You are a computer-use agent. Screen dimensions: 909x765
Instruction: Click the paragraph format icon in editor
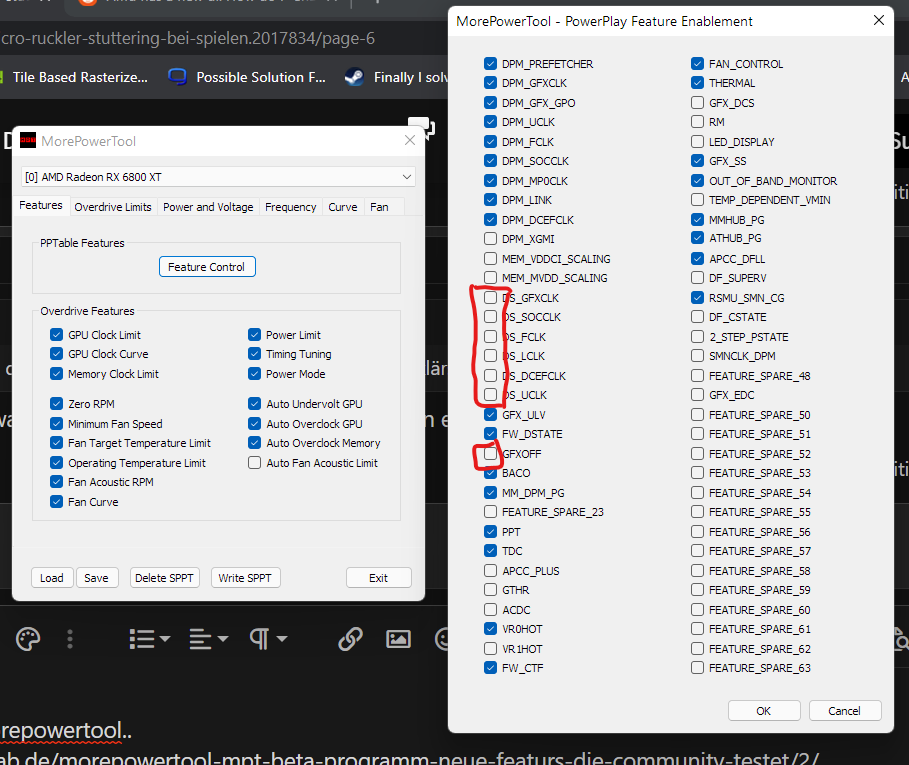point(259,639)
